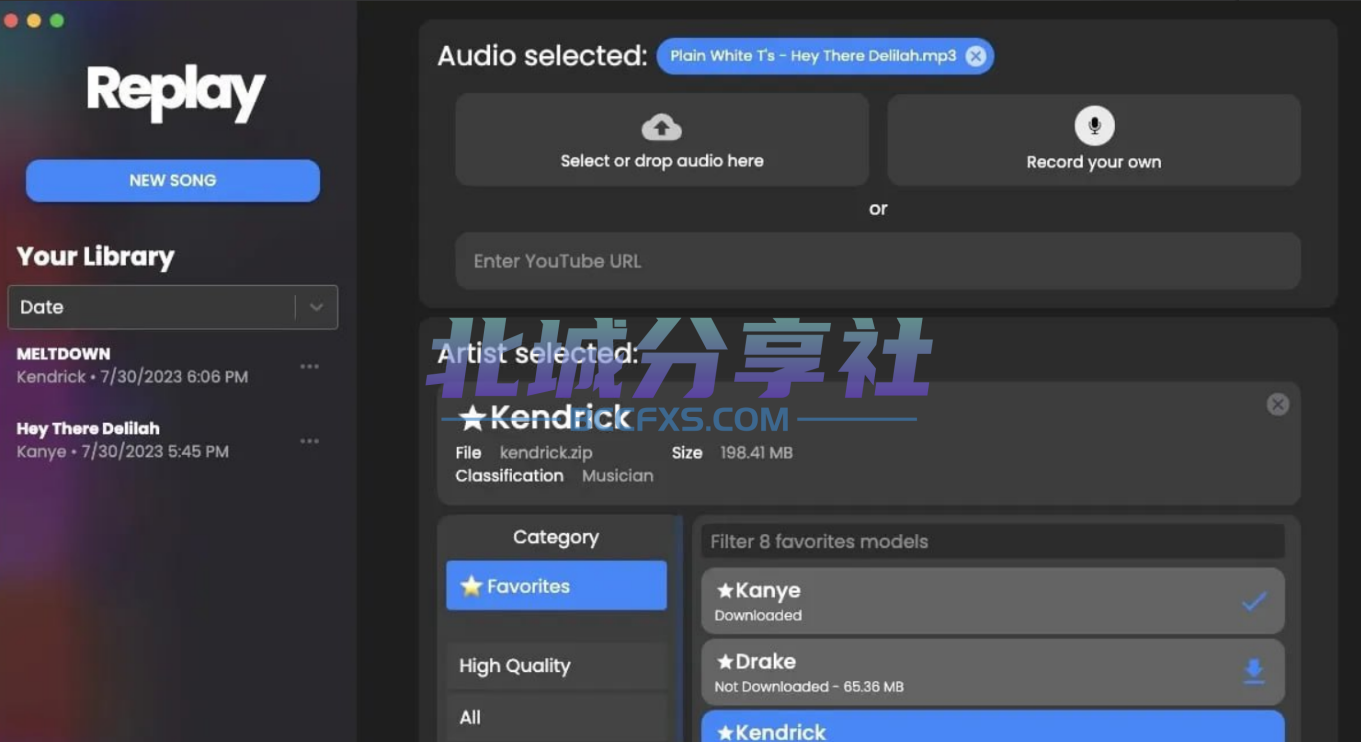Click Select or drop audio here
Image resolution: width=1361 pixels, height=742 pixels.
662,140
